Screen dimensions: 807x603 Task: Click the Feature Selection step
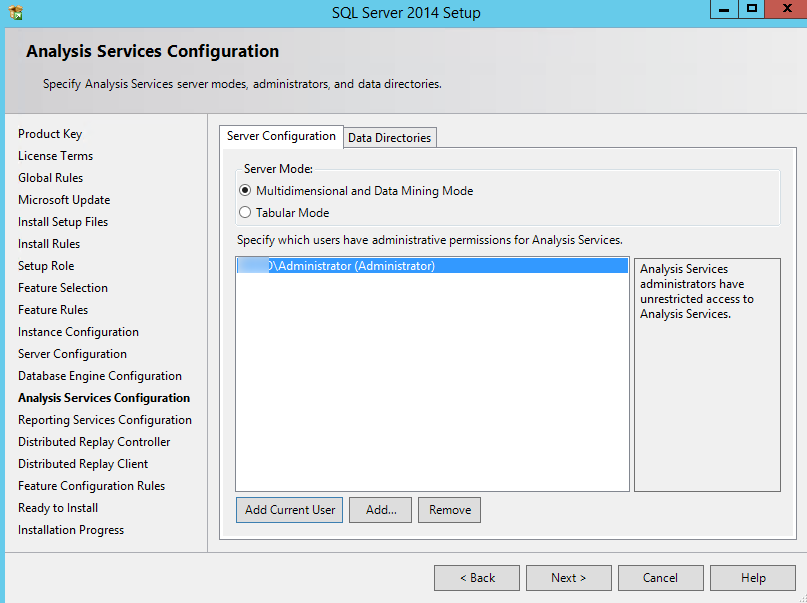63,288
